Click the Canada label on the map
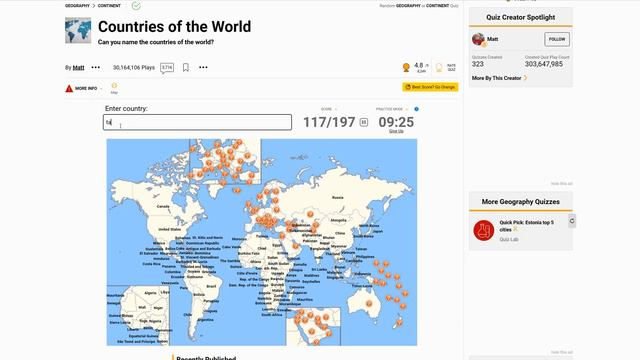 tap(163, 206)
